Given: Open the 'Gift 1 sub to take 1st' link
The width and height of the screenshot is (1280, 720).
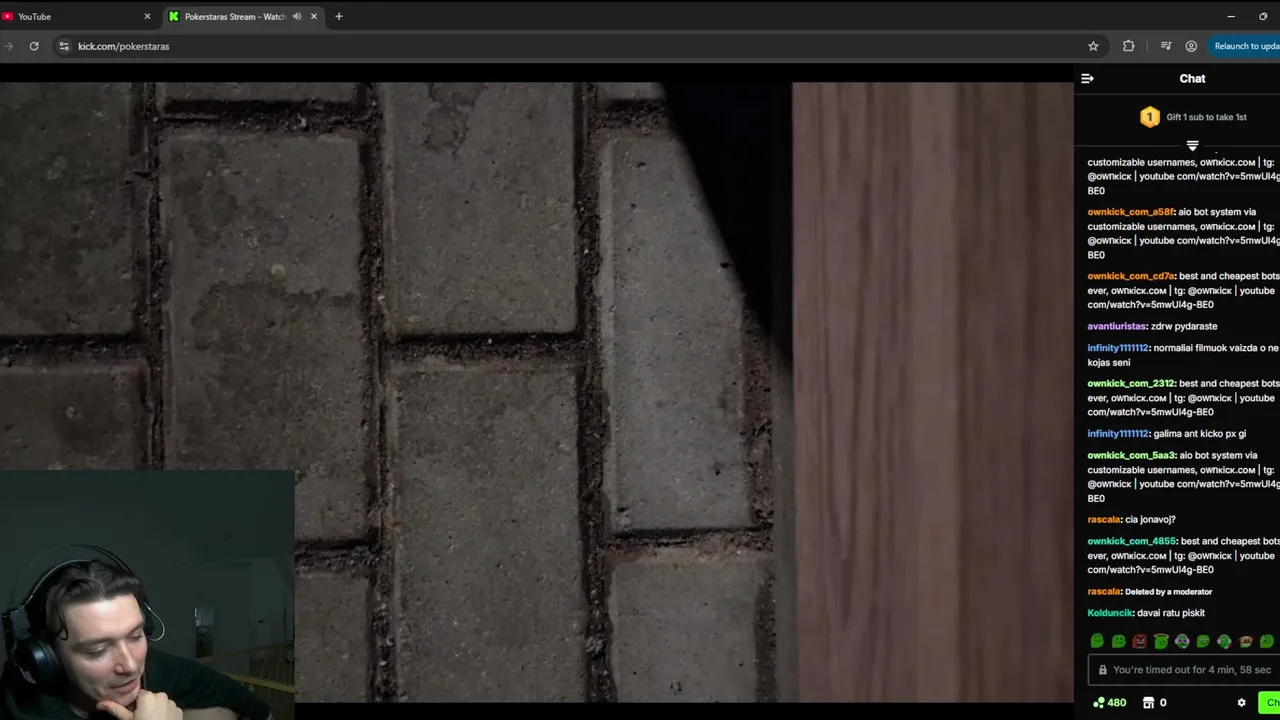Looking at the screenshot, I should [1206, 117].
